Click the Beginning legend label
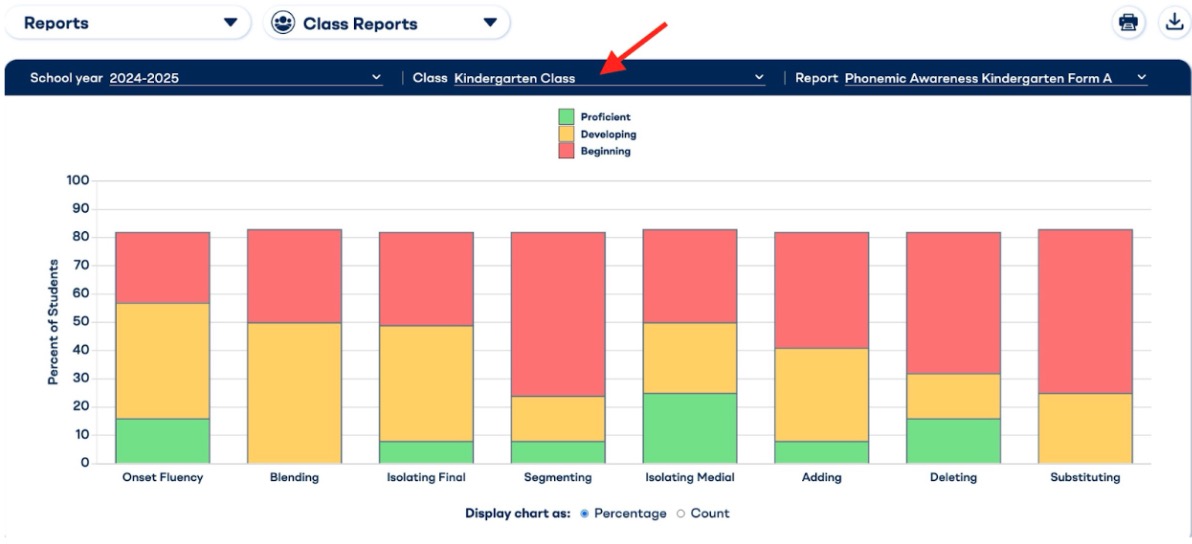This screenshot has width=1192, height=544. tap(606, 151)
